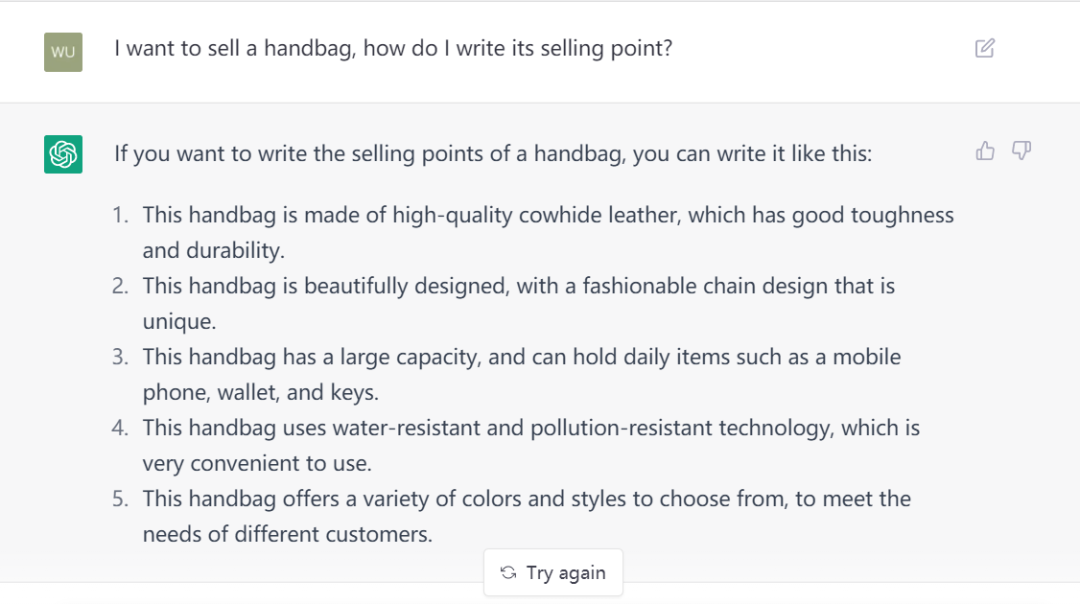Click the circular arrows regenerate icon
The width and height of the screenshot is (1080, 604).
(508, 572)
